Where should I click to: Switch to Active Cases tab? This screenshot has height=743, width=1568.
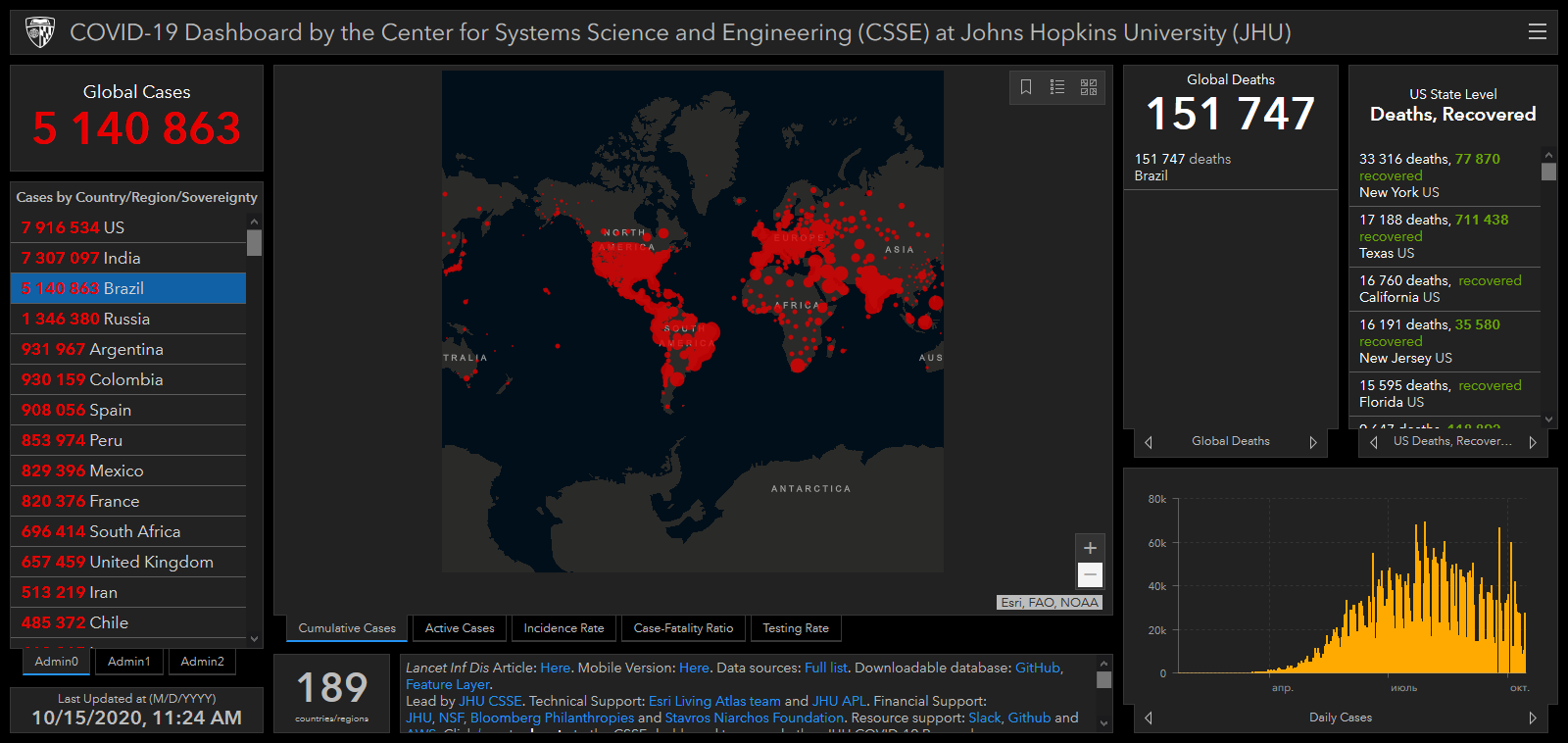tap(460, 628)
